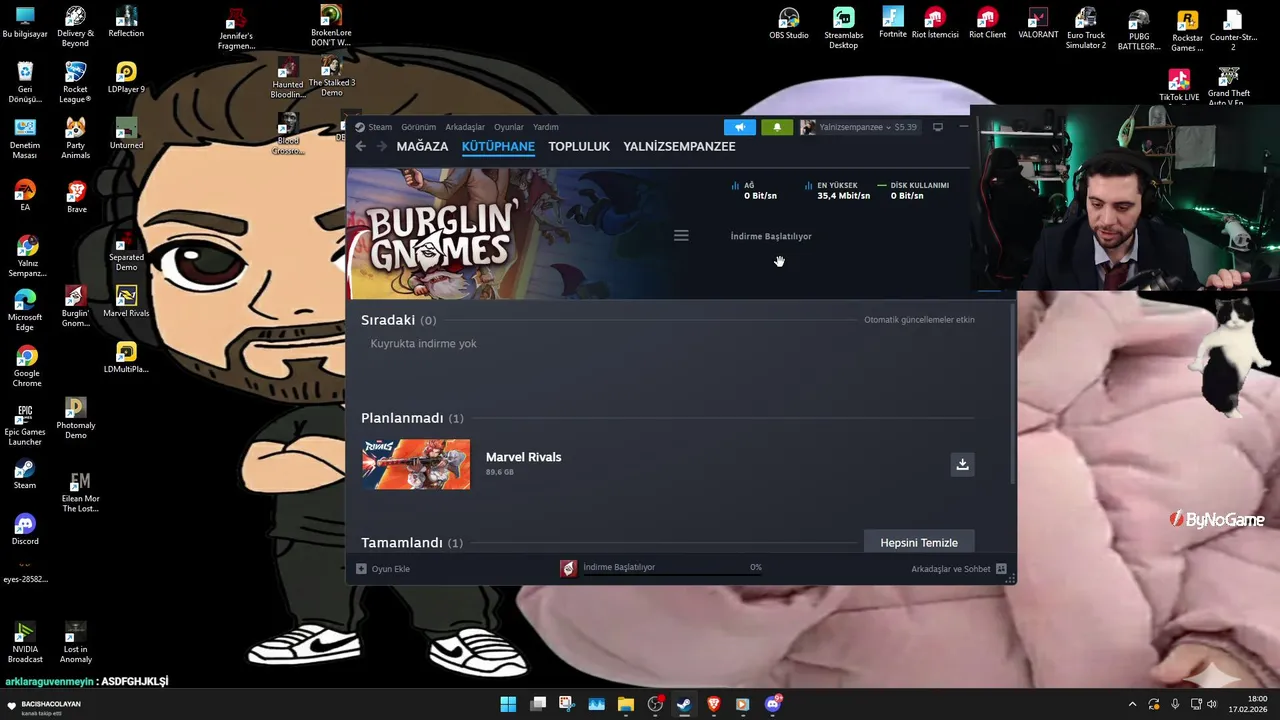The image size is (1280, 720).
Task: Switch to Big Picture mode icon
Action: point(938,127)
